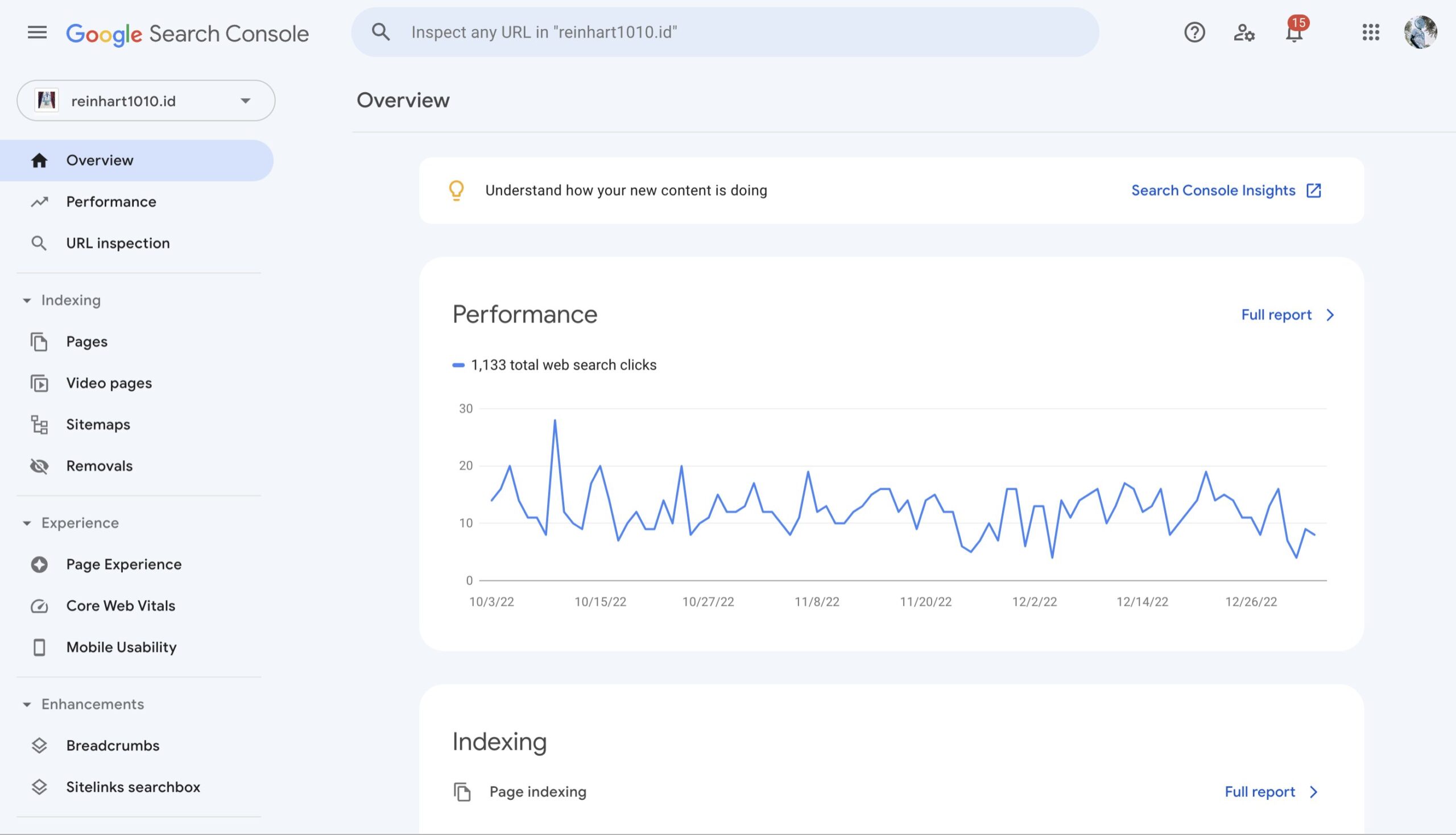The image size is (1456, 835).
Task: Click the Inspect any URL search field
Action: (725, 32)
